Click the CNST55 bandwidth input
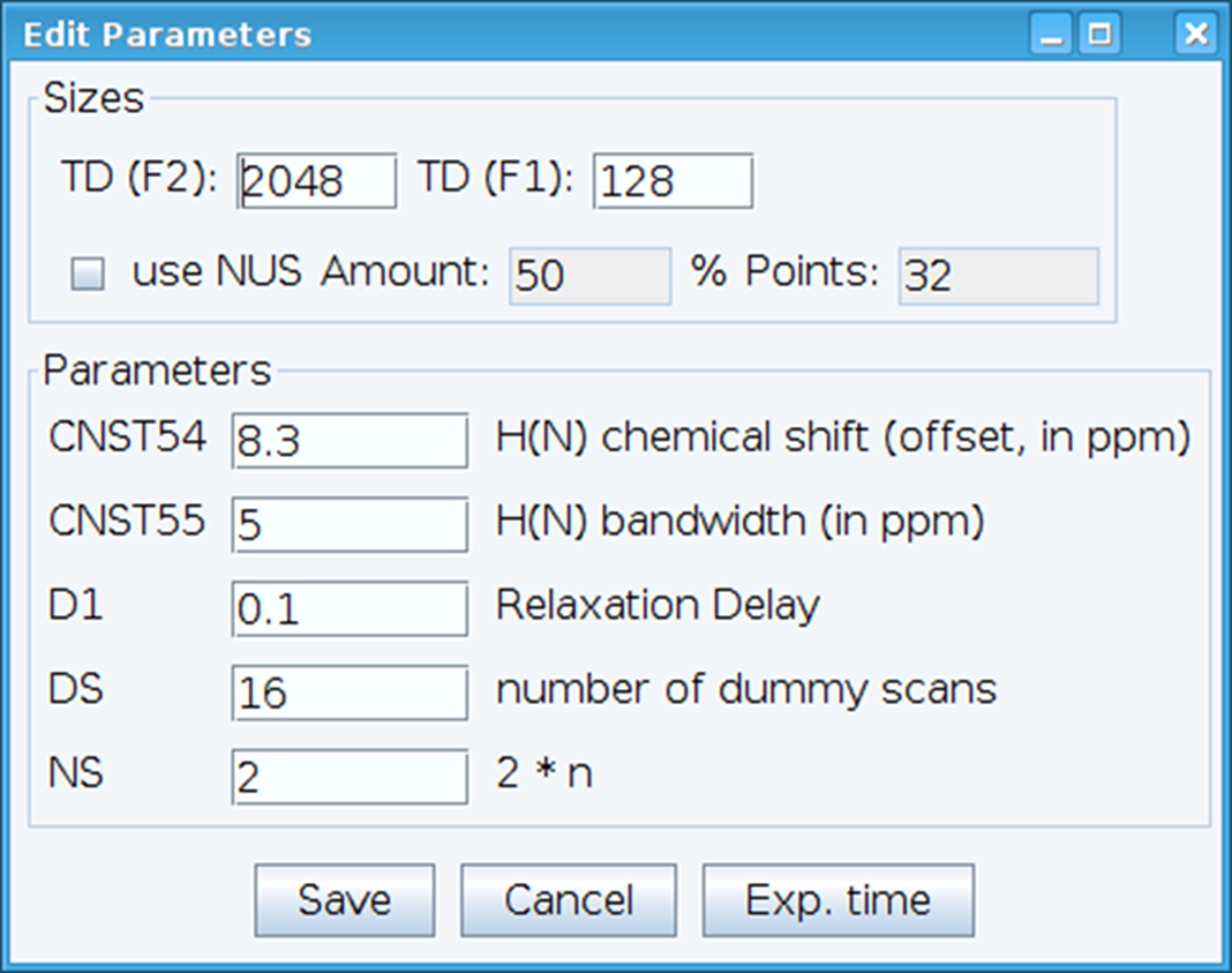This screenshot has height=973, width=1232. (350, 525)
